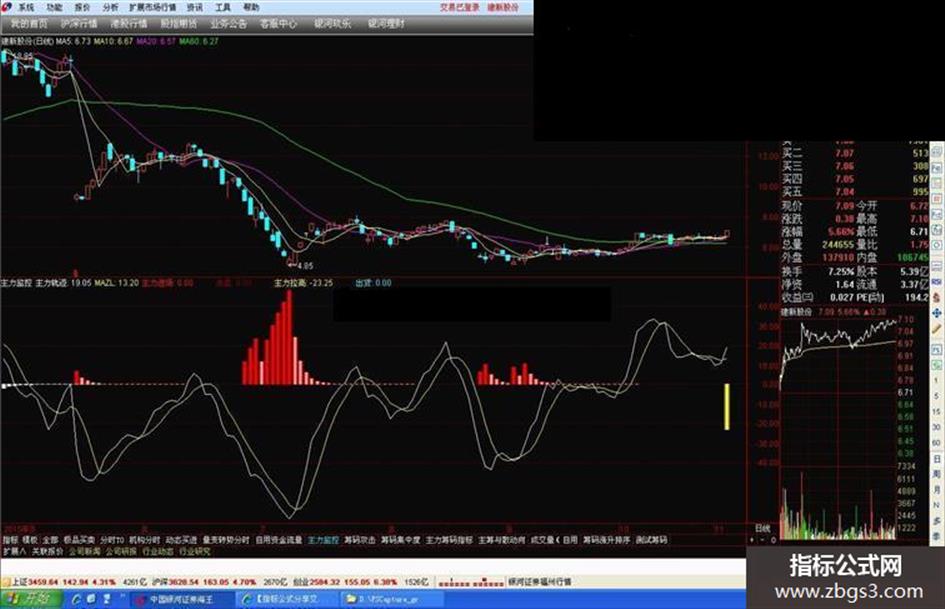Open the 客服中心 tab
The image size is (945, 609).
click(278, 24)
